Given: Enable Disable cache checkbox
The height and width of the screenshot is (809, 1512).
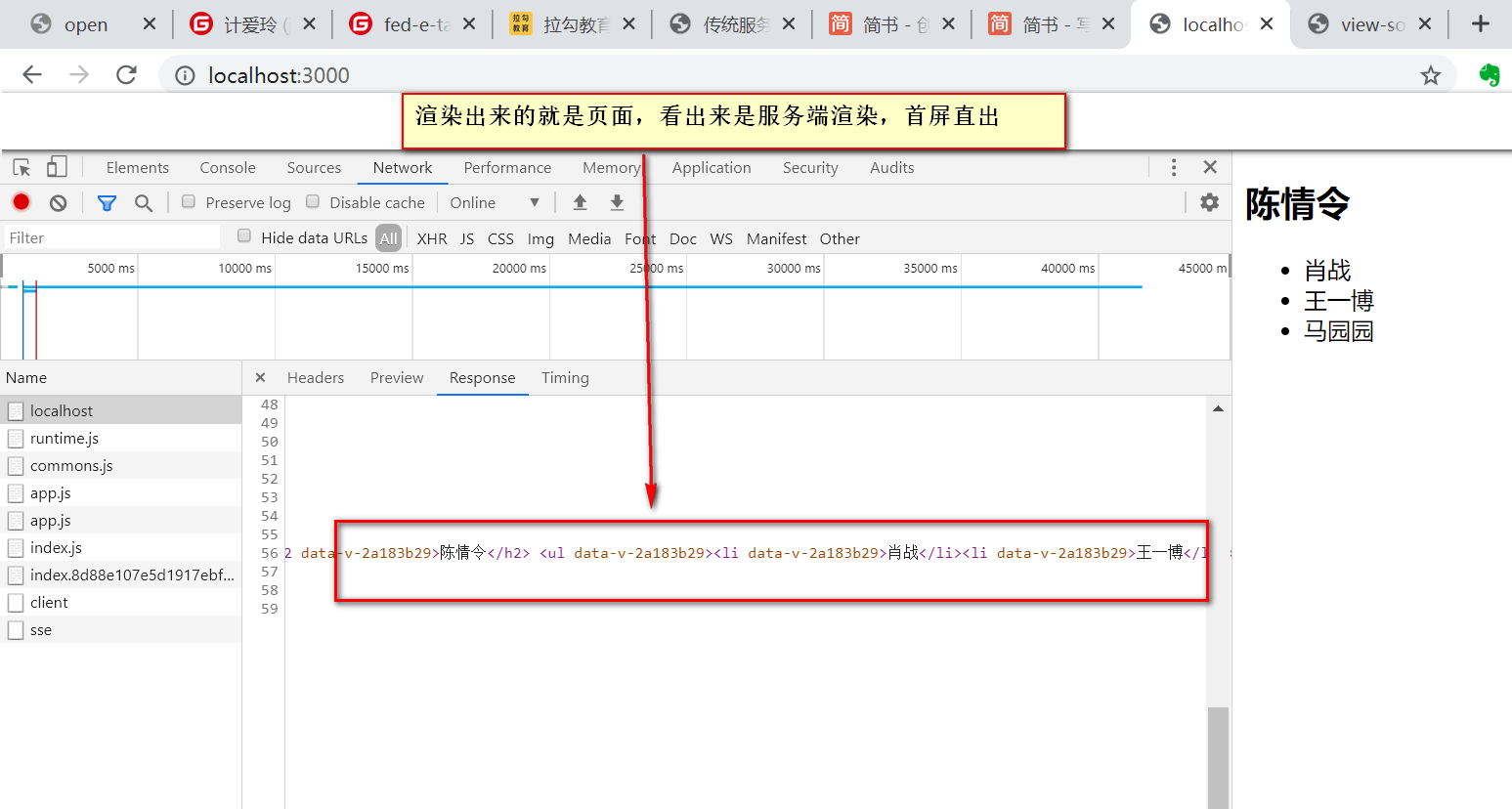Looking at the screenshot, I should [x=313, y=201].
